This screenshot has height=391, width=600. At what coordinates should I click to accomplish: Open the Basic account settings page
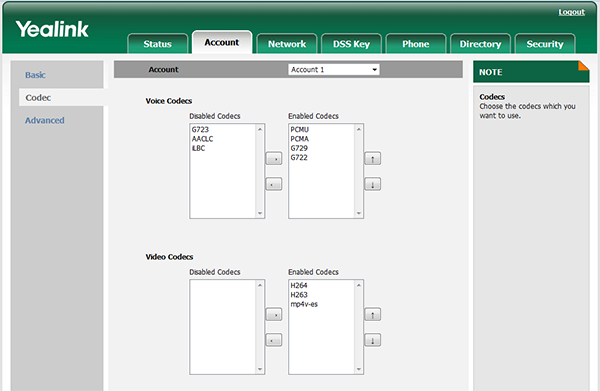[x=36, y=75]
